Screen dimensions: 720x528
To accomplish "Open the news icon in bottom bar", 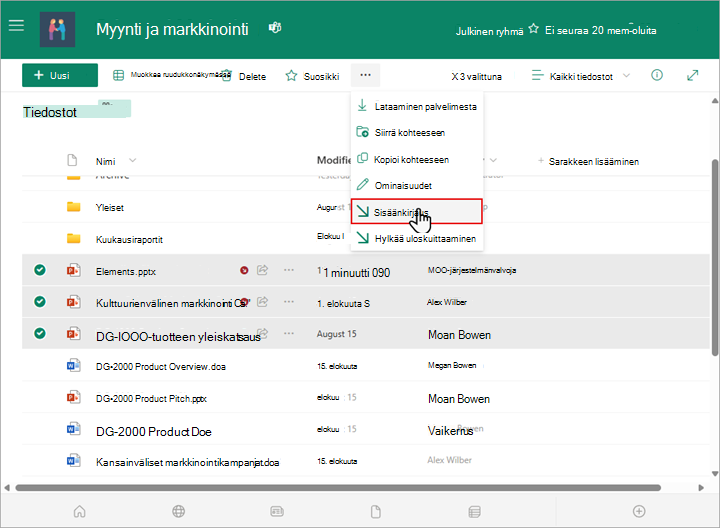I will 277,511.
